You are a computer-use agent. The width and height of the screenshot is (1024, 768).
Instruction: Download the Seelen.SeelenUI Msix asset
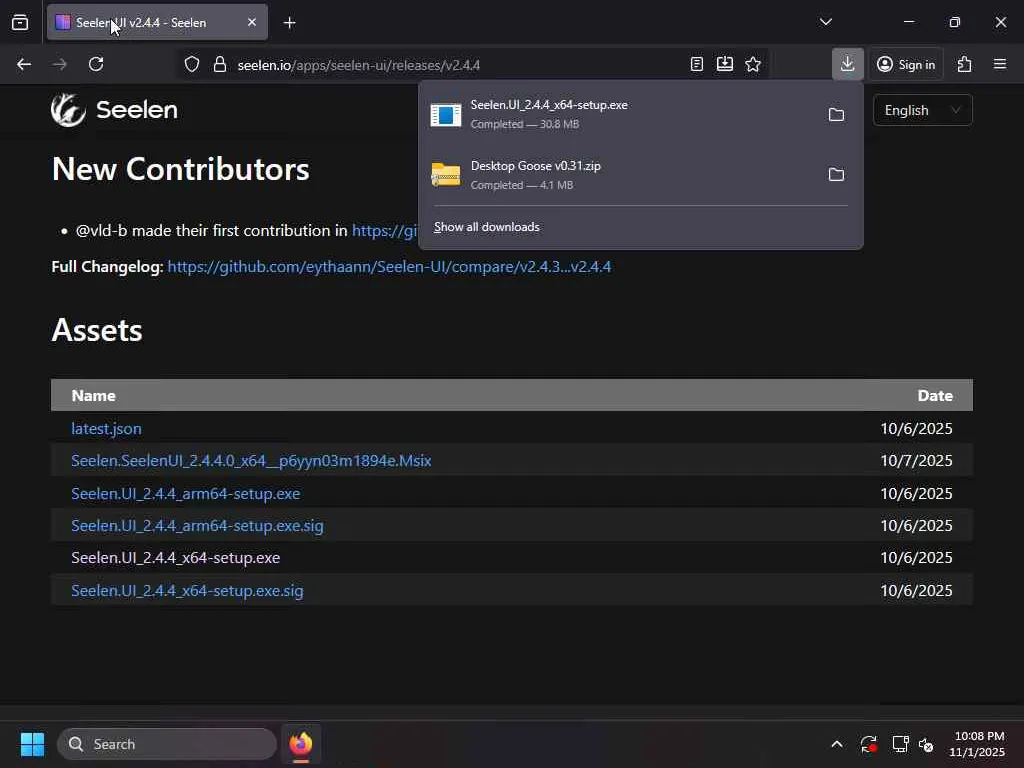coord(251,460)
